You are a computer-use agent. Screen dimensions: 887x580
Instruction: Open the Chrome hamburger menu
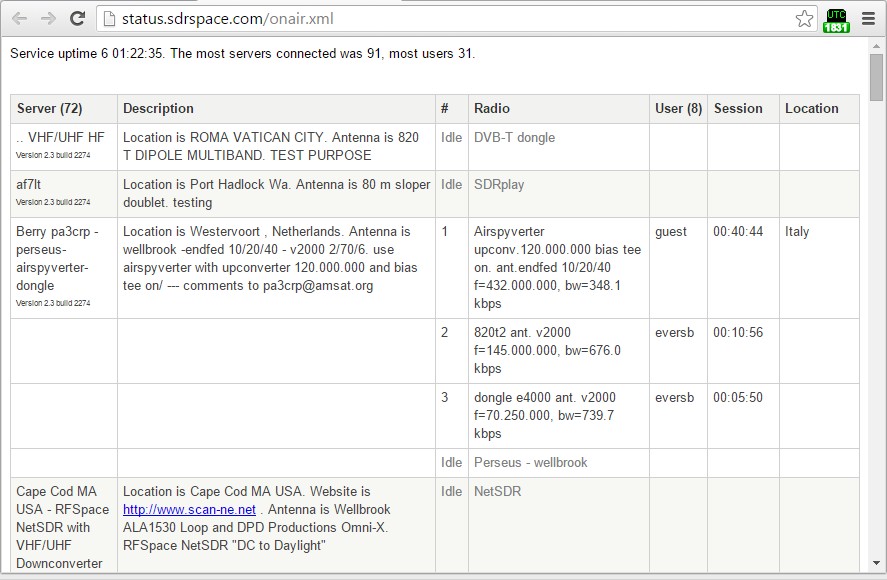868,19
